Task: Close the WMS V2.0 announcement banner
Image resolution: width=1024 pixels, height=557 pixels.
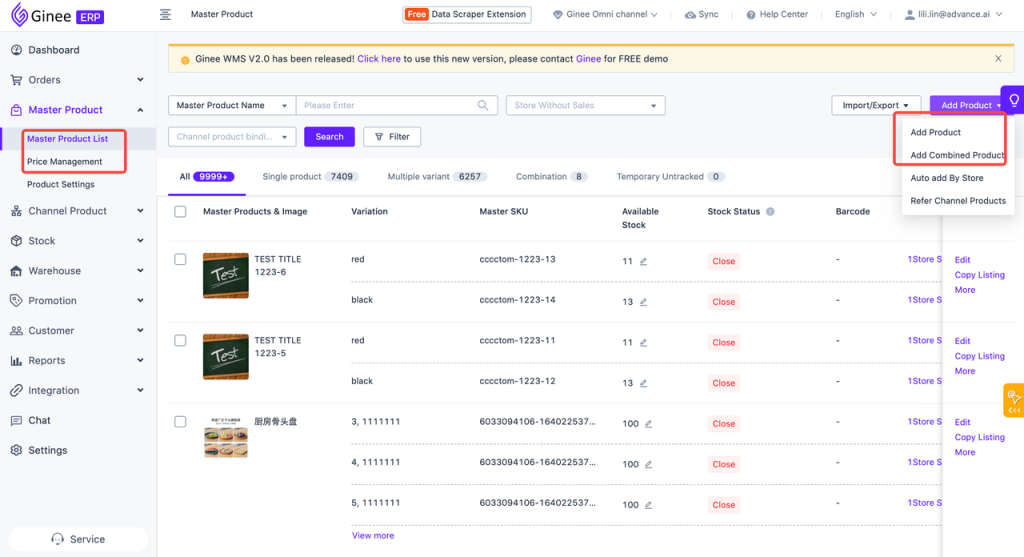Action: point(998,59)
